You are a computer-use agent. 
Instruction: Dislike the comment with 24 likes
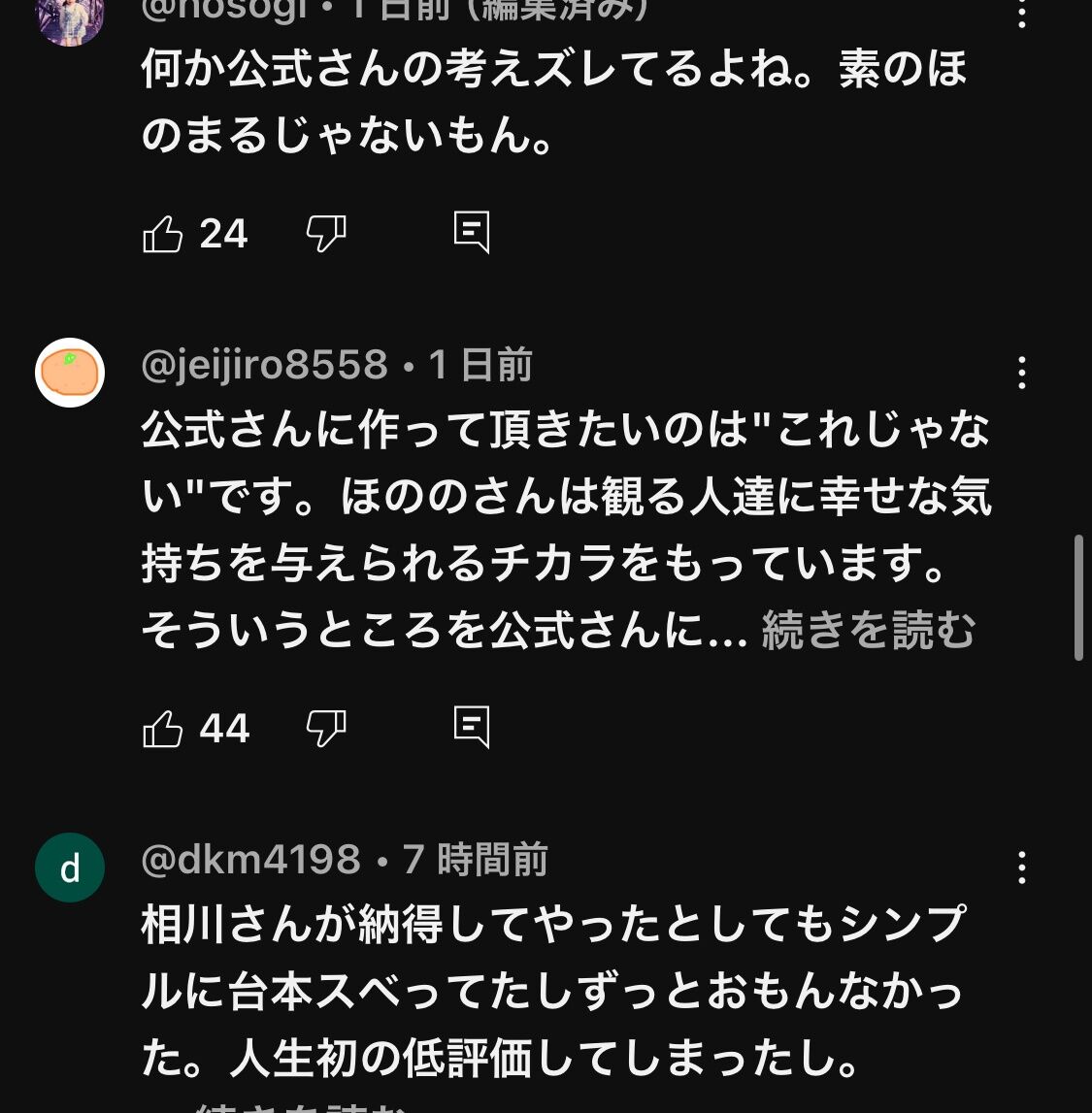pos(326,234)
